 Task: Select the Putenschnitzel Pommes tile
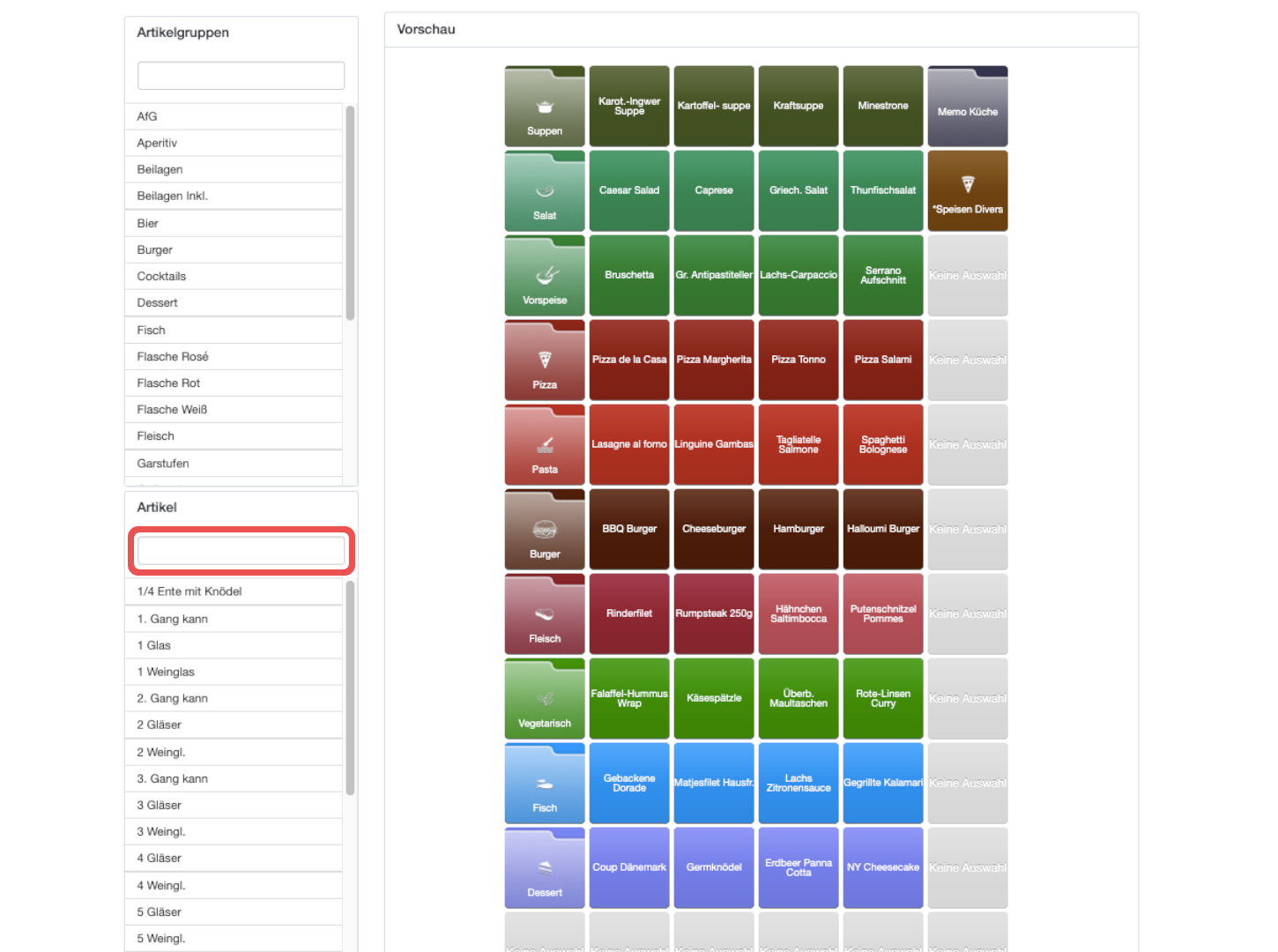(883, 614)
